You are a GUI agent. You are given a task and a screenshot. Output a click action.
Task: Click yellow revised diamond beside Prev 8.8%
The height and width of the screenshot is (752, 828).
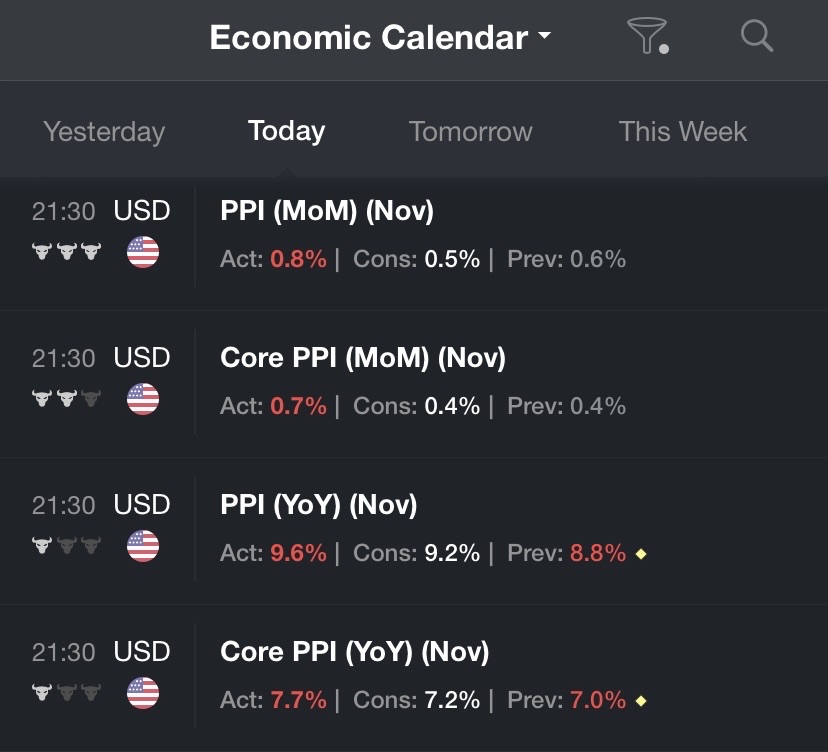[x=641, y=554]
